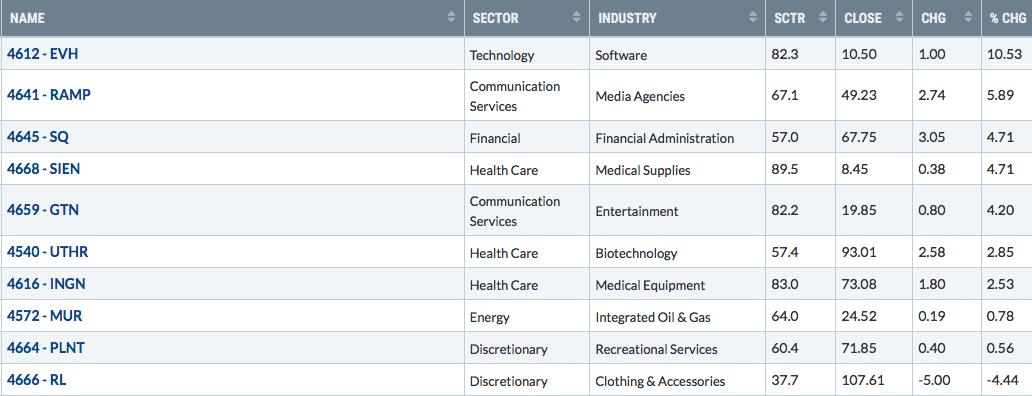Screen dimensions: 1032x396
Task: Open the 4641 - RAMP stock link
Action: pyautogui.click(x=49, y=95)
